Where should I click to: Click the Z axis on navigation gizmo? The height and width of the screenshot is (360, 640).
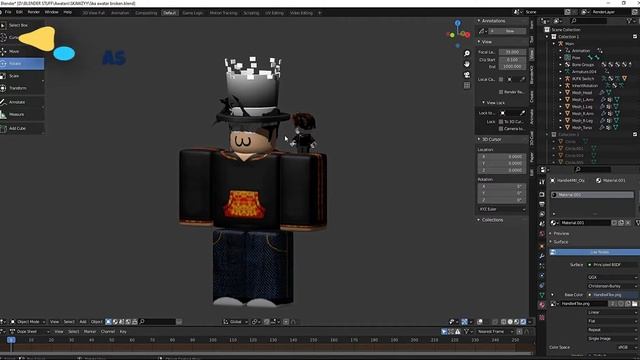pyautogui.click(x=458, y=23)
